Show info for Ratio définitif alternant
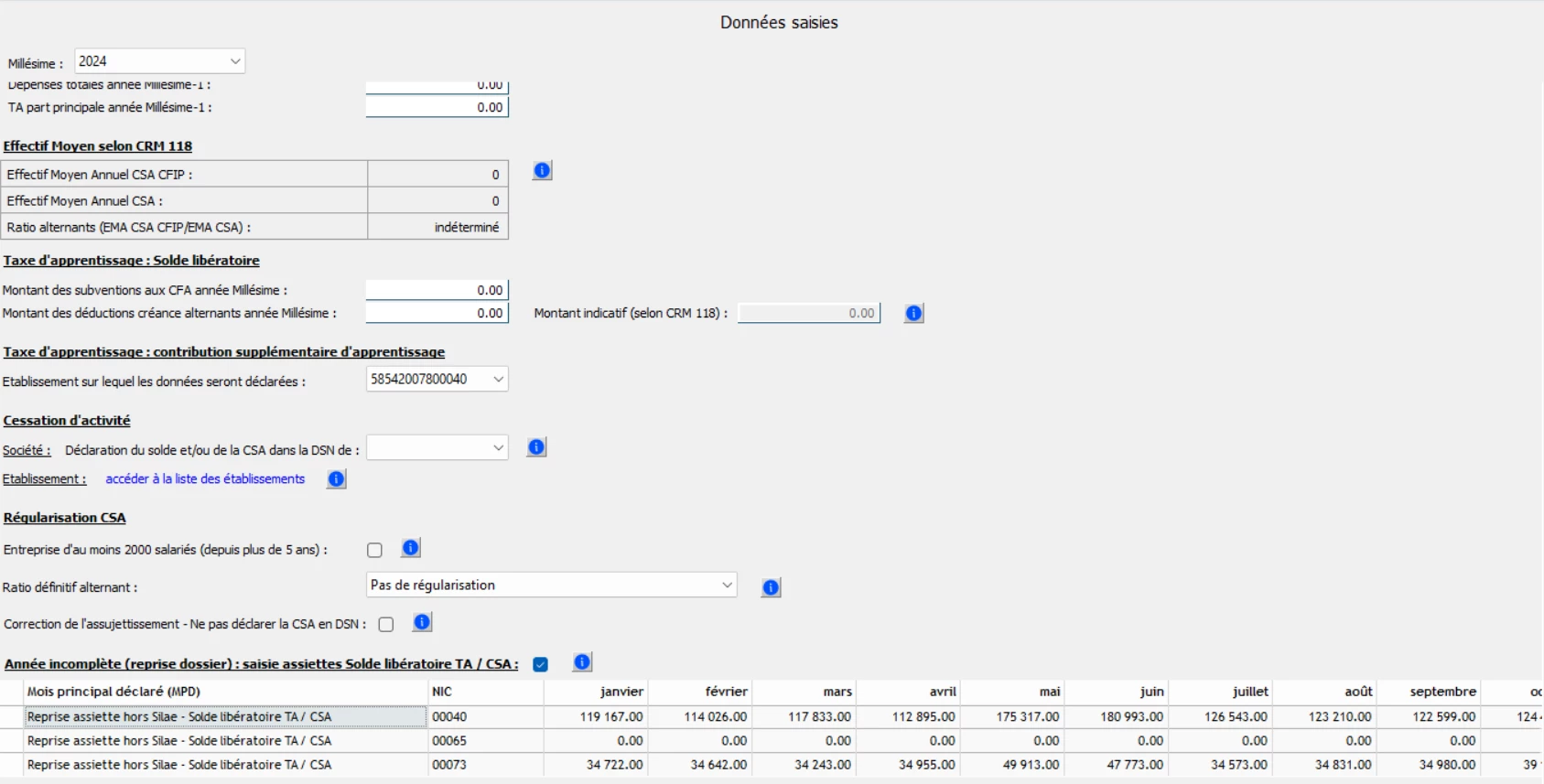The width and height of the screenshot is (1544, 784). [771, 587]
